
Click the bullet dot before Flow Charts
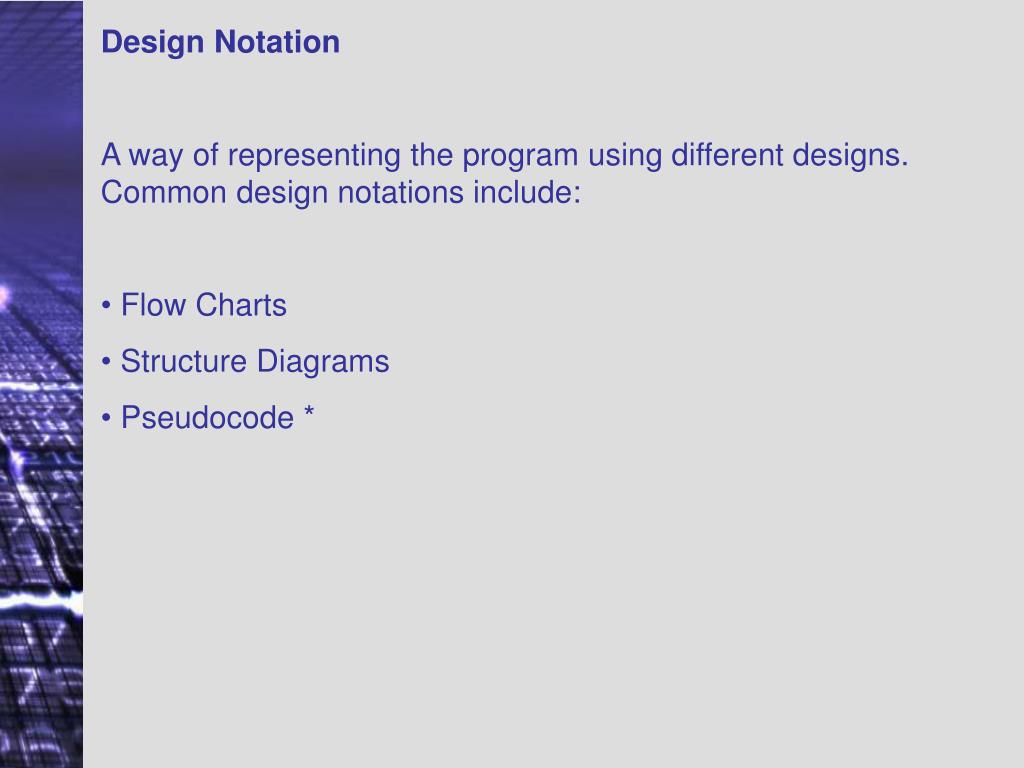(106, 306)
